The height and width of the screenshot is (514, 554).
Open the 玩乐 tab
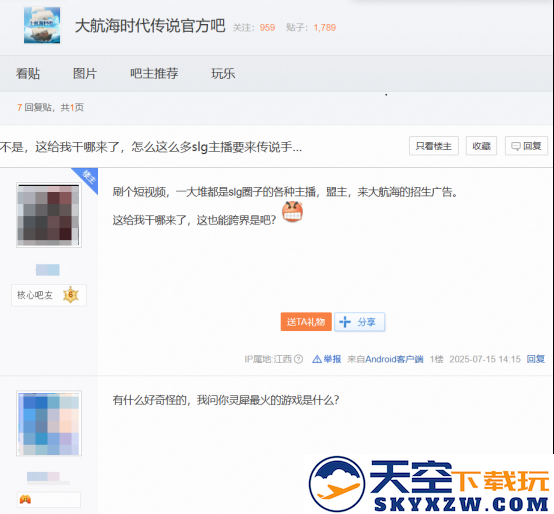[223, 73]
